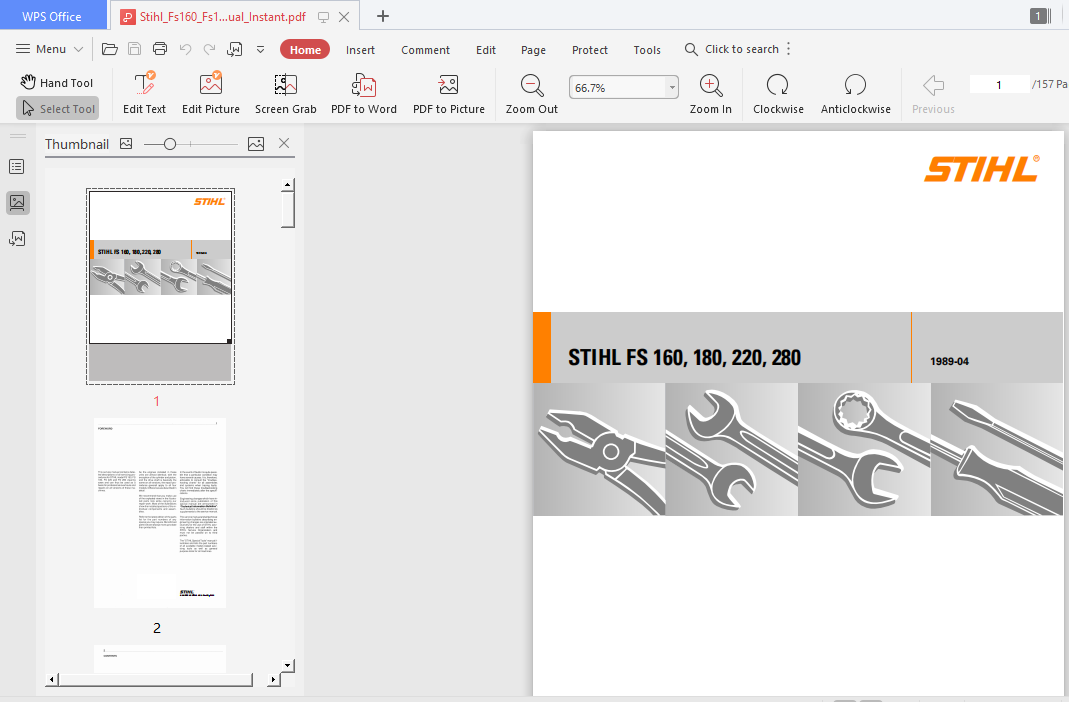Click the page number input box
Image resolution: width=1069 pixels, height=702 pixels.
[x=999, y=85]
